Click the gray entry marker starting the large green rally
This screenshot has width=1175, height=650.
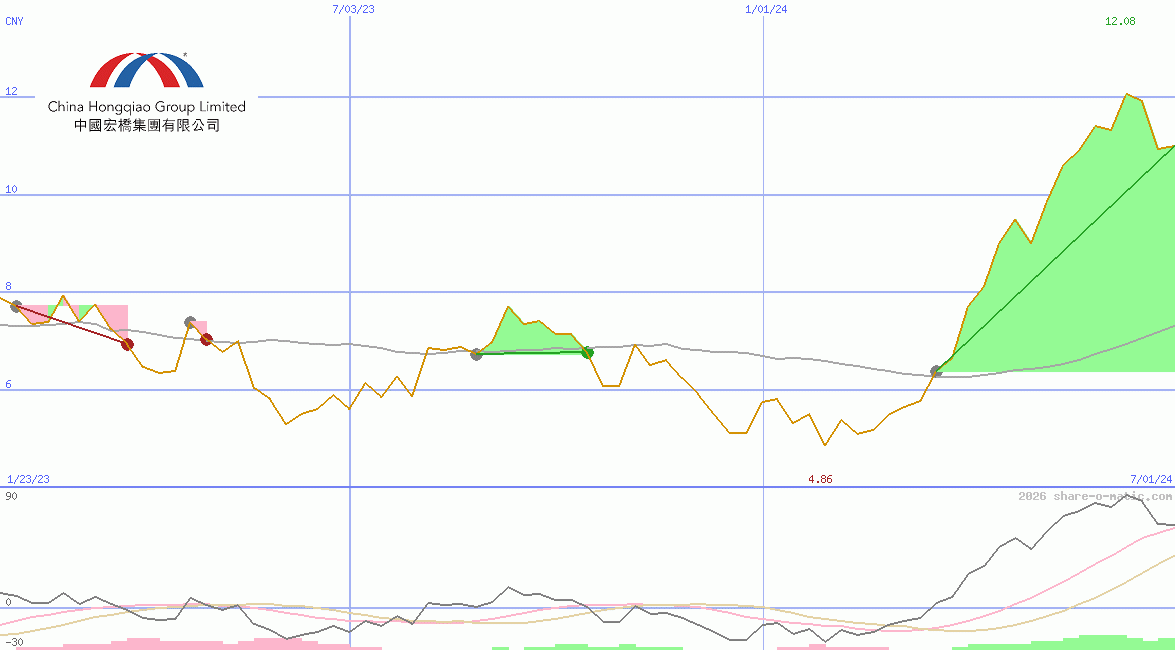(936, 371)
